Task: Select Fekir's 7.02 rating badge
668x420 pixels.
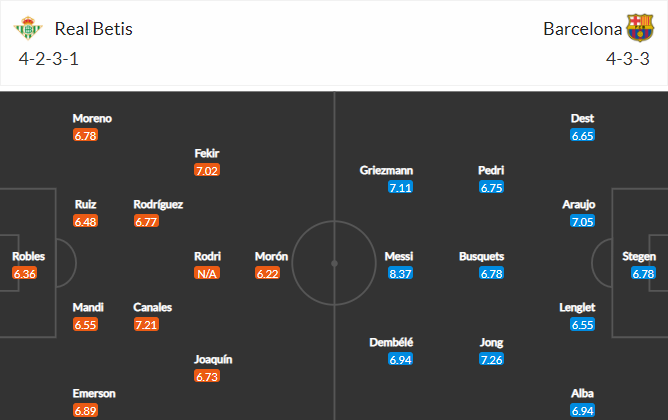Action: coord(207,170)
